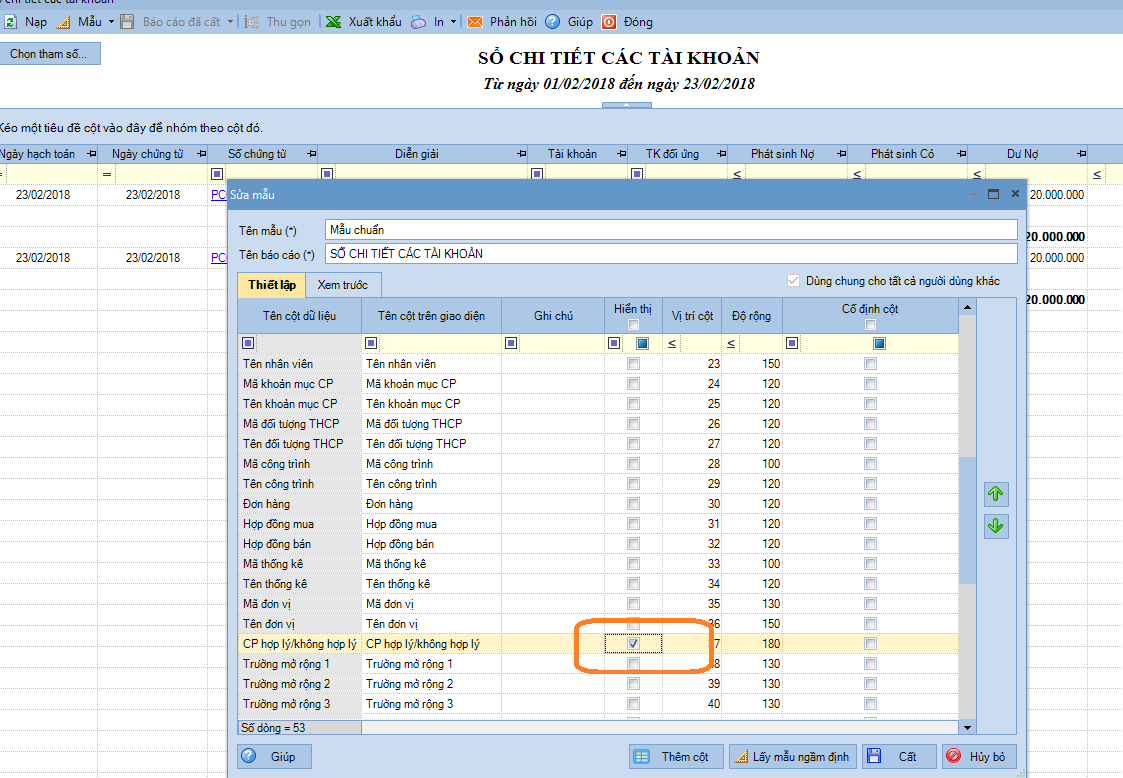Switch to the Xem trước tab
The height and width of the screenshot is (778, 1123).
point(342,285)
